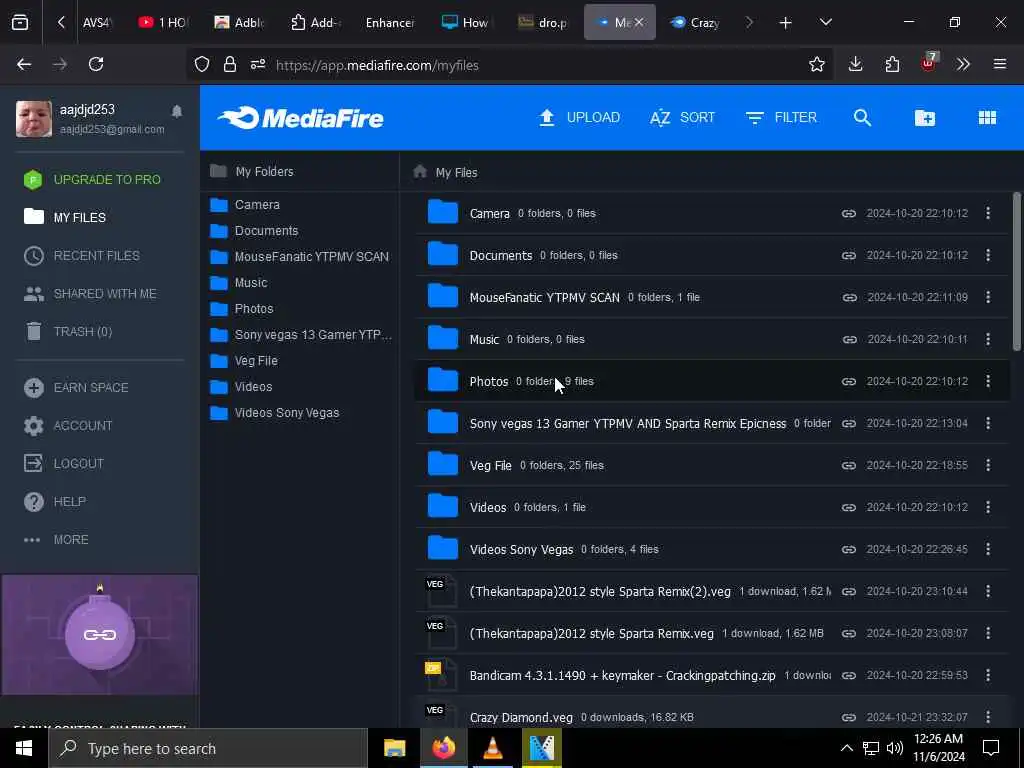Click share link icon for Music folder row

849,340
